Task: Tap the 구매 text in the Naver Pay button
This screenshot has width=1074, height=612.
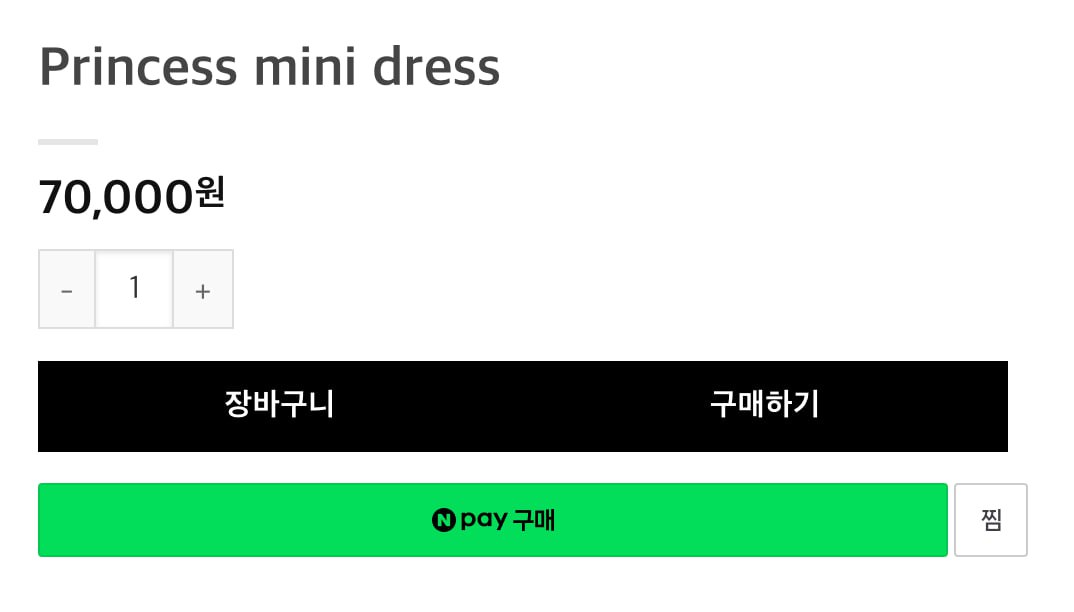Action: [x=534, y=521]
